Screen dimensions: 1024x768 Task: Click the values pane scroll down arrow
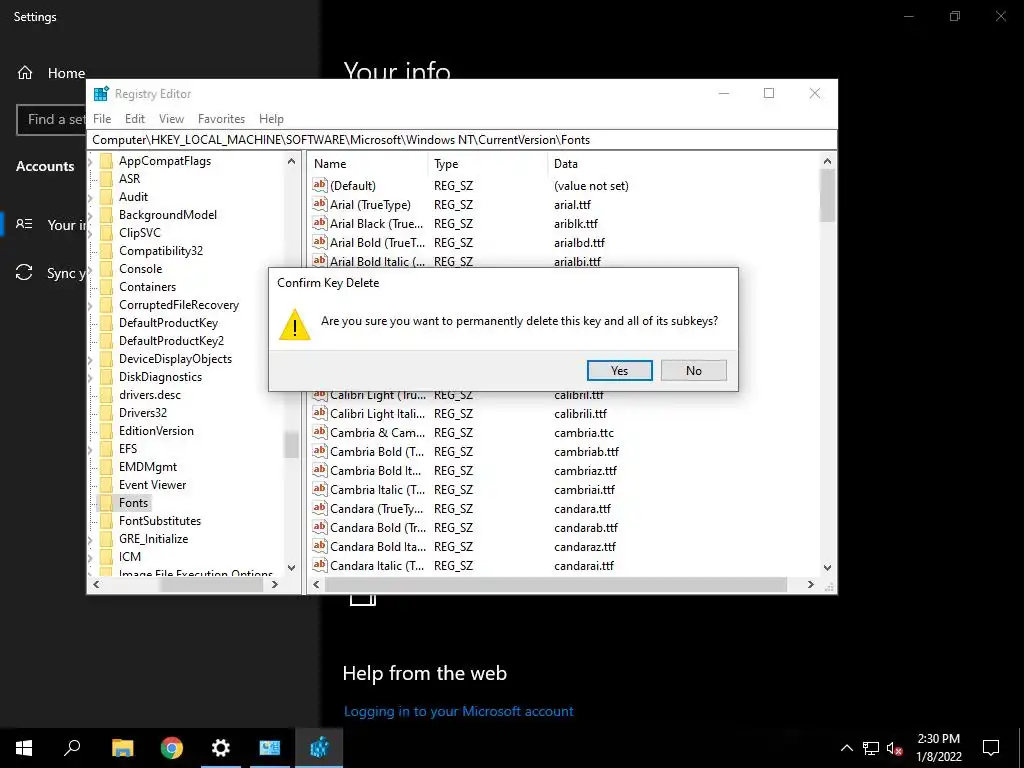pyautogui.click(x=827, y=568)
